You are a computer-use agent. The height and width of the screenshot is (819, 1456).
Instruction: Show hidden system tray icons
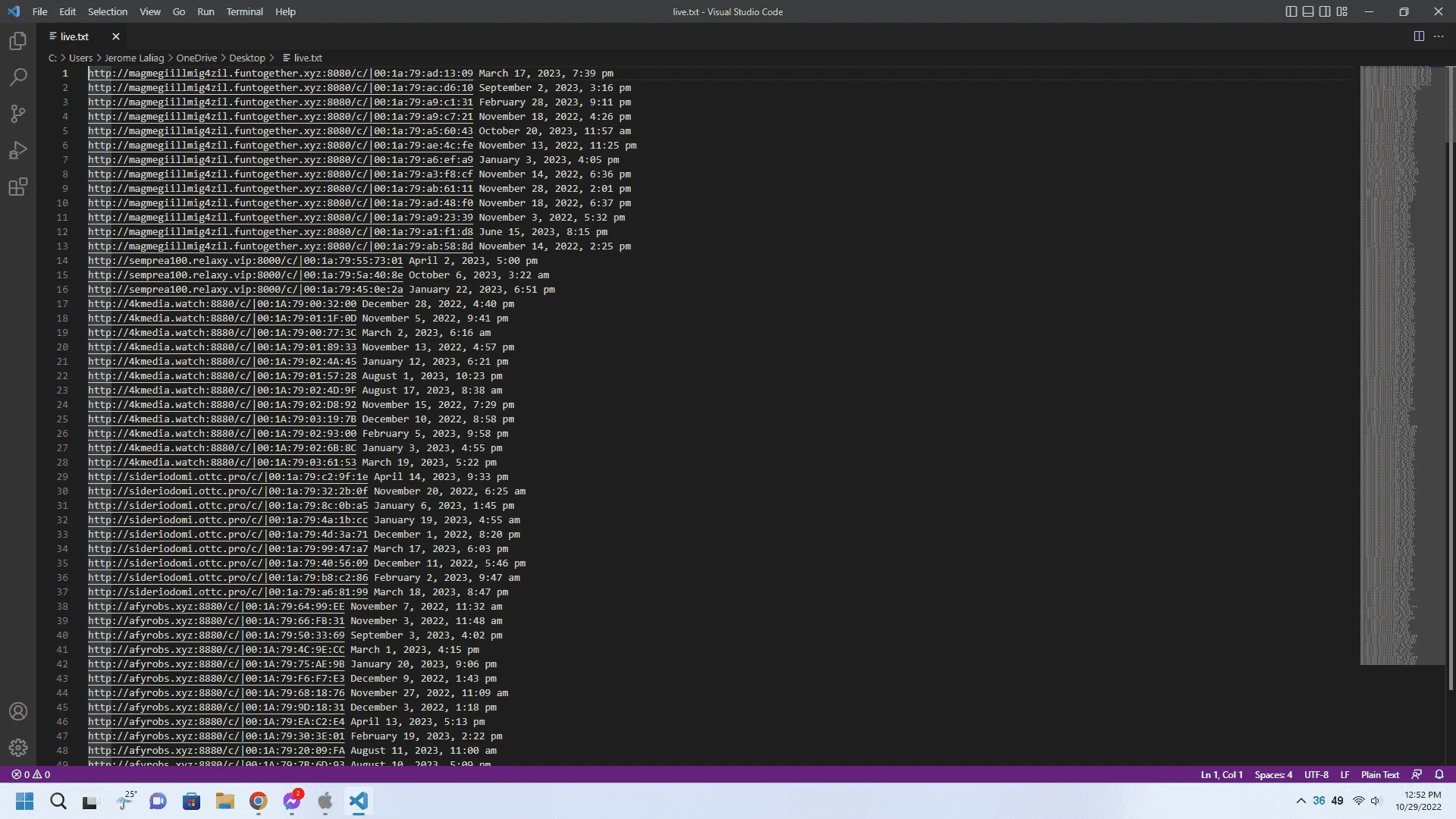1301,801
